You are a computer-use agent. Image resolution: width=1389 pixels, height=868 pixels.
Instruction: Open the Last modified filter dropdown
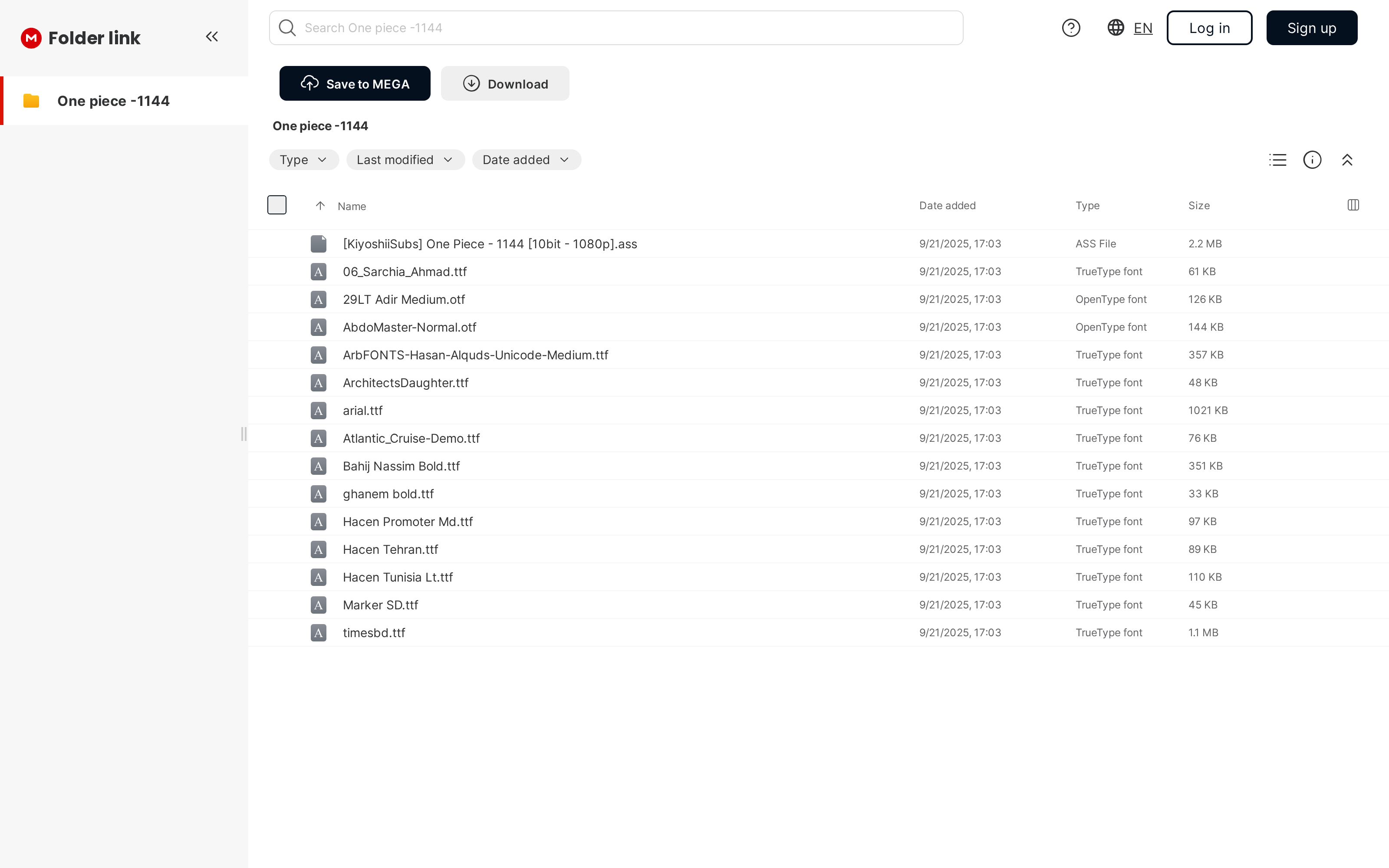(405, 160)
